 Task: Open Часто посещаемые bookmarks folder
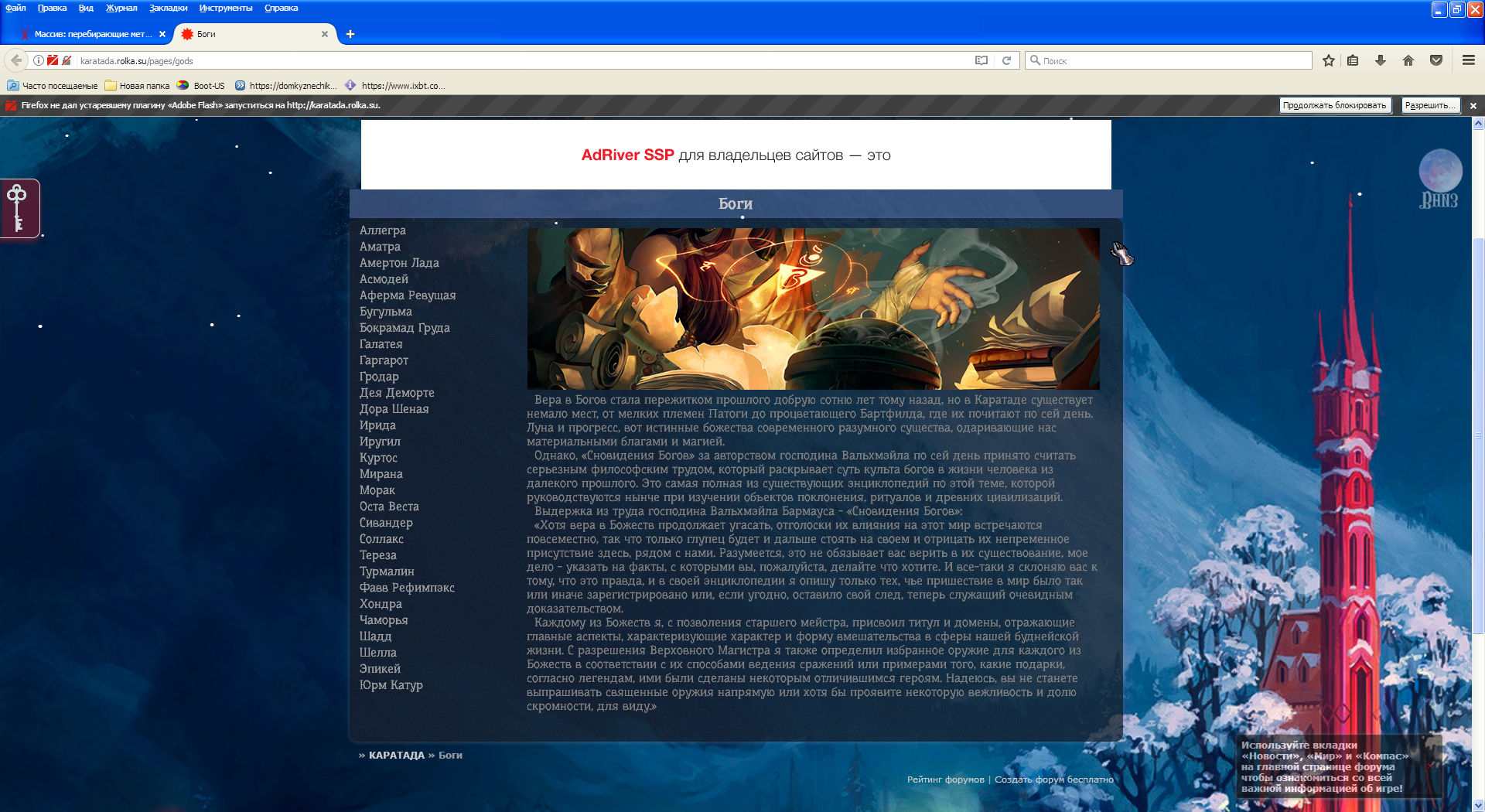[x=53, y=86]
